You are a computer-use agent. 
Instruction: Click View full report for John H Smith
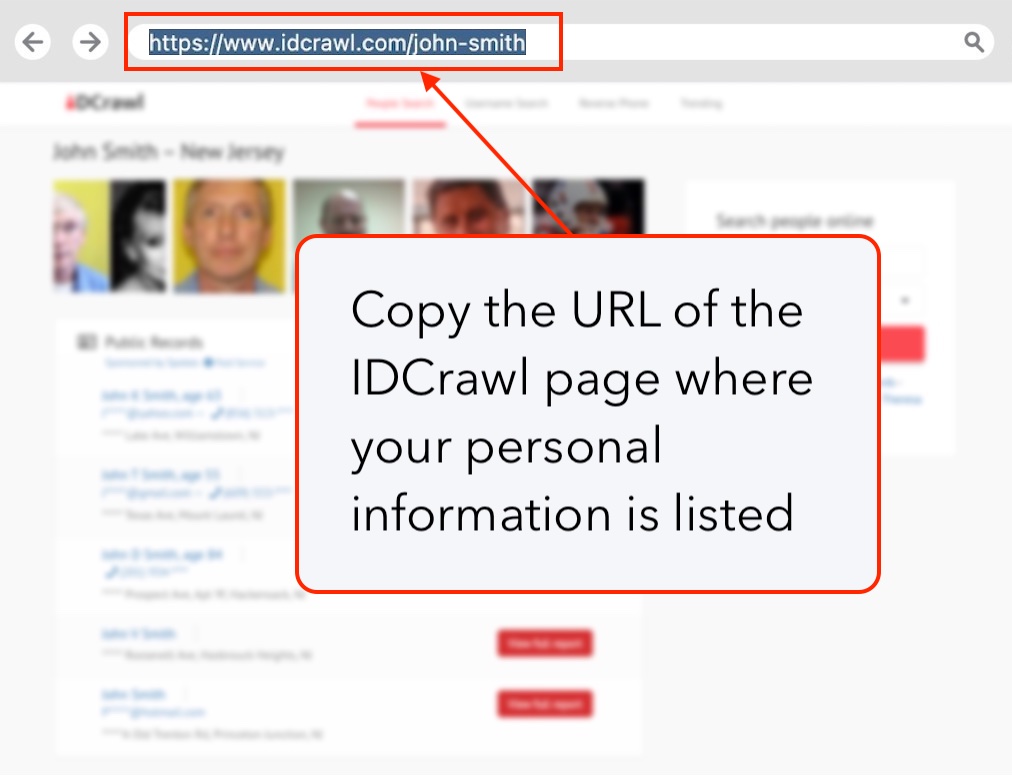[545, 643]
